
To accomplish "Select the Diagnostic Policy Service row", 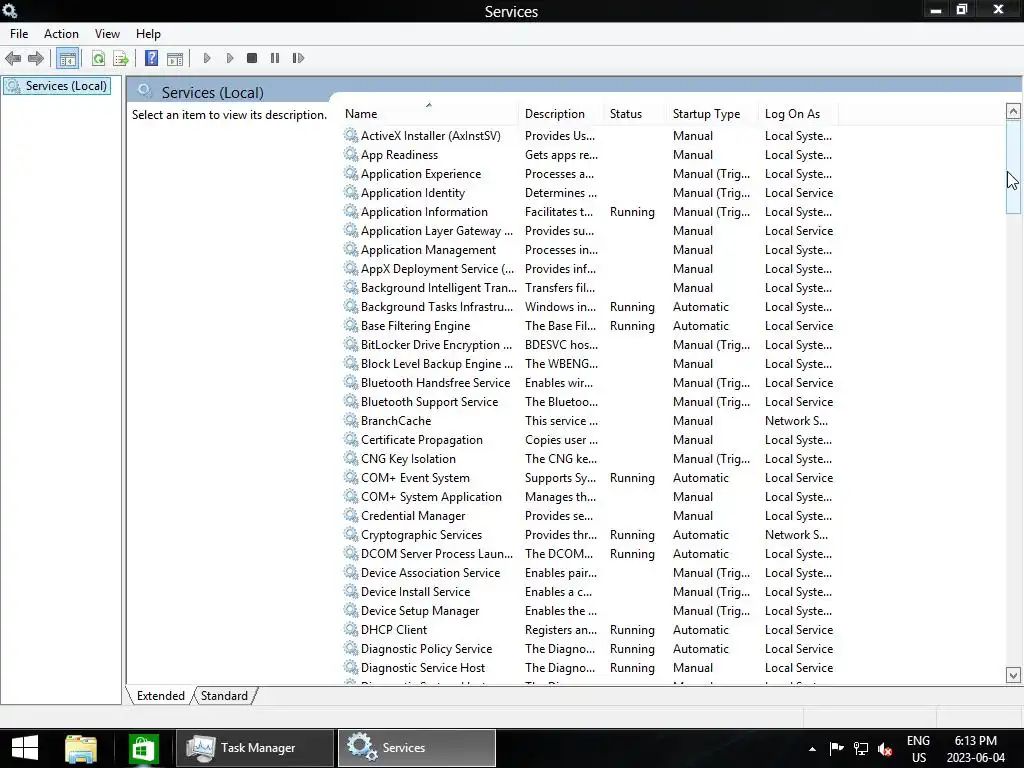I will coord(590,648).
